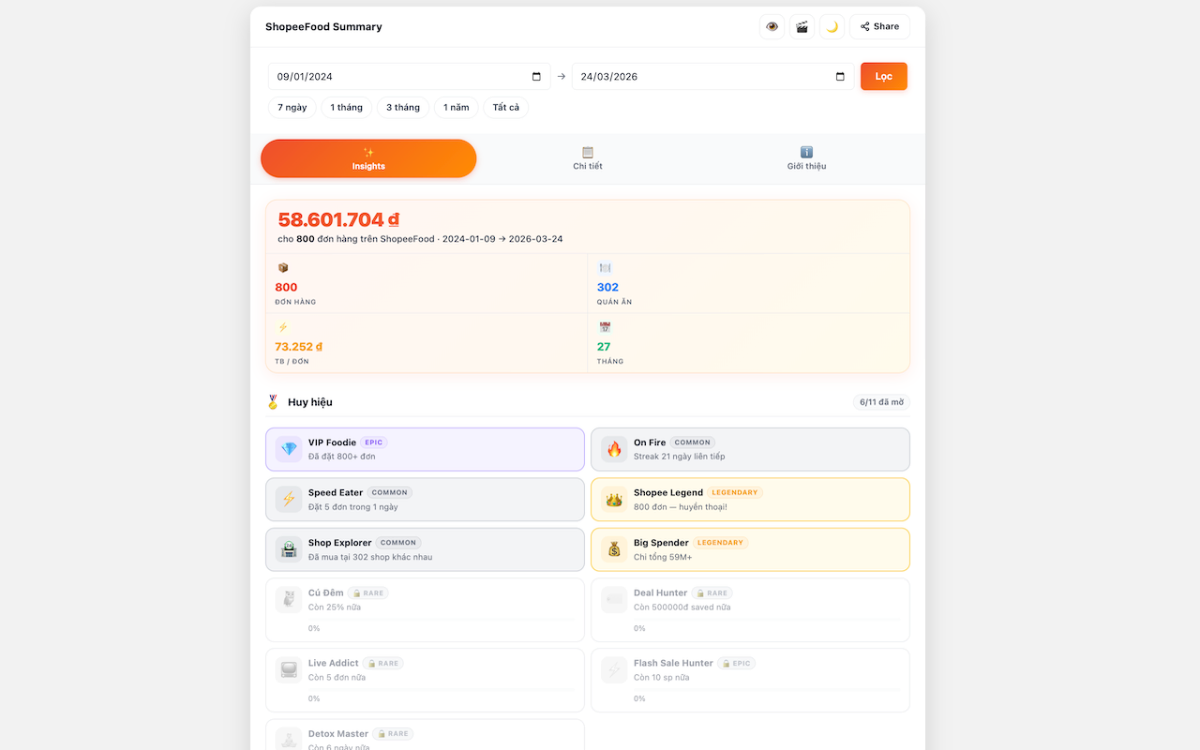This screenshot has height=750, width=1200.
Task: Click the 27 Tháng value
Action: (x=604, y=347)
